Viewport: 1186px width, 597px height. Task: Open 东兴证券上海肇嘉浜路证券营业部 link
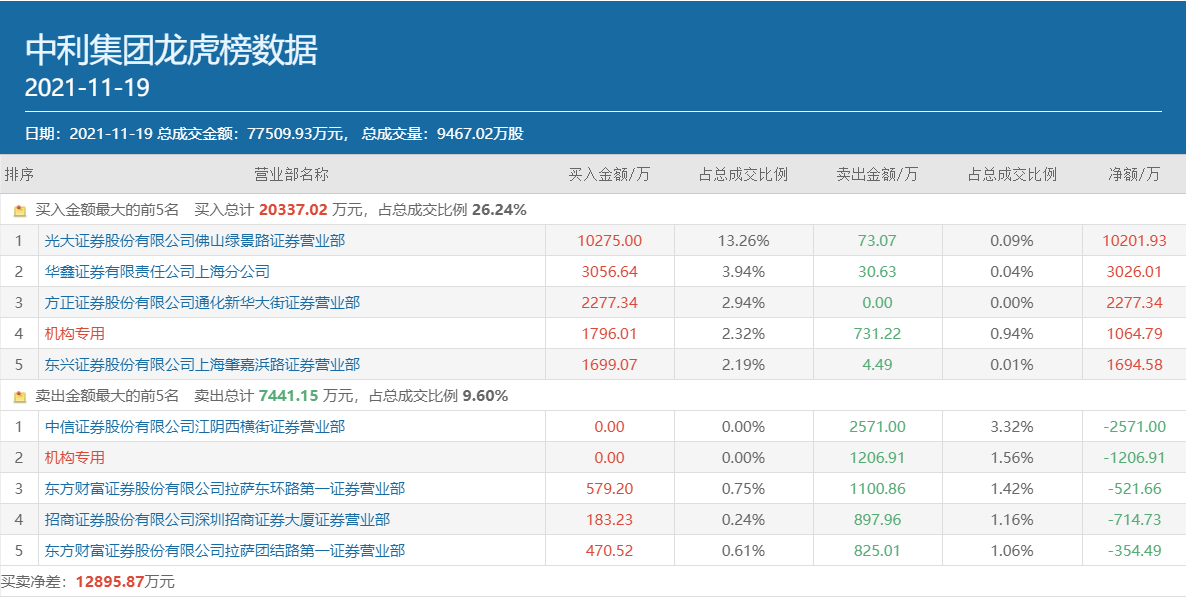click(x=202, y=365)
